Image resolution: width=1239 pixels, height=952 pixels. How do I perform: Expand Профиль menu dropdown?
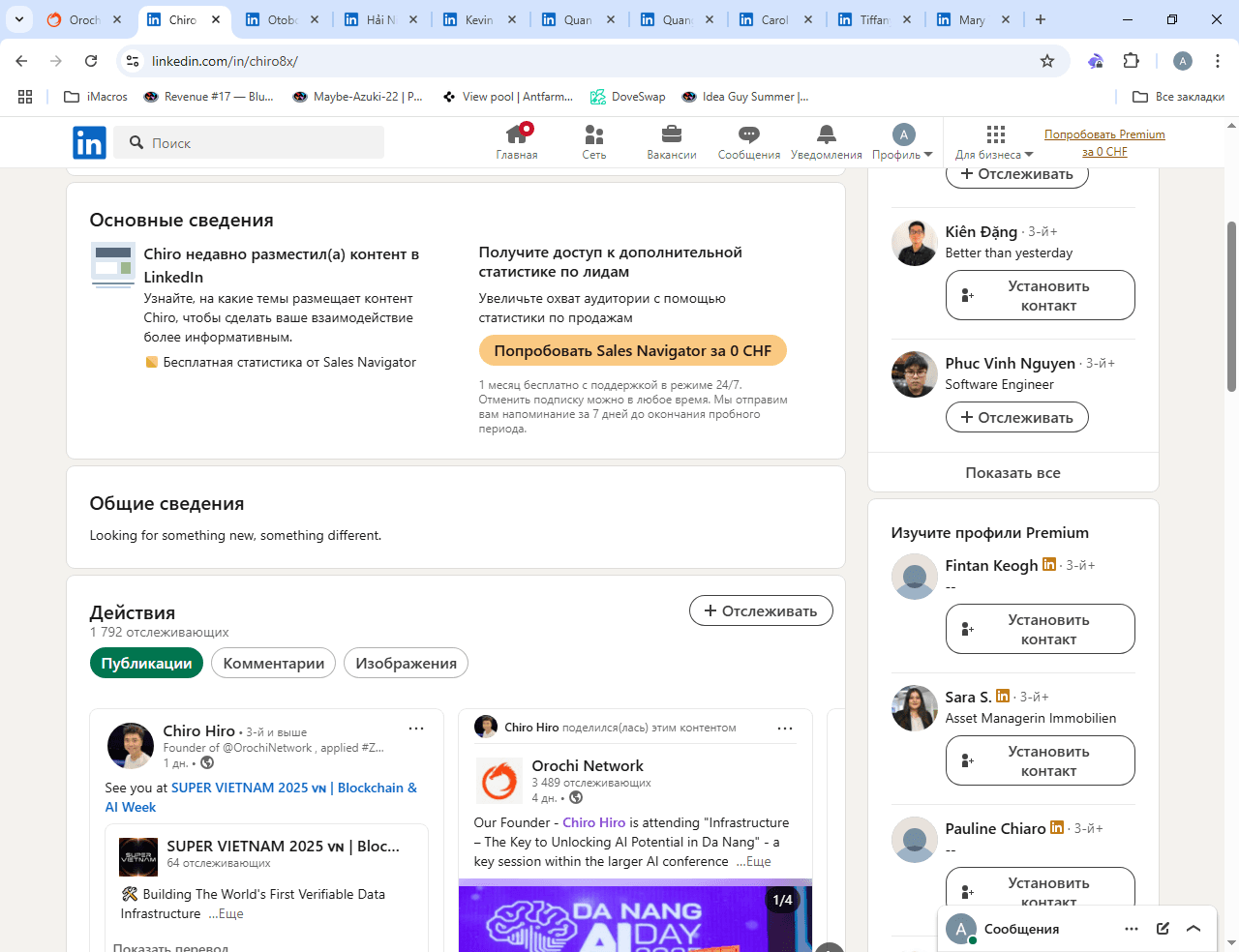tap(902, 142)
